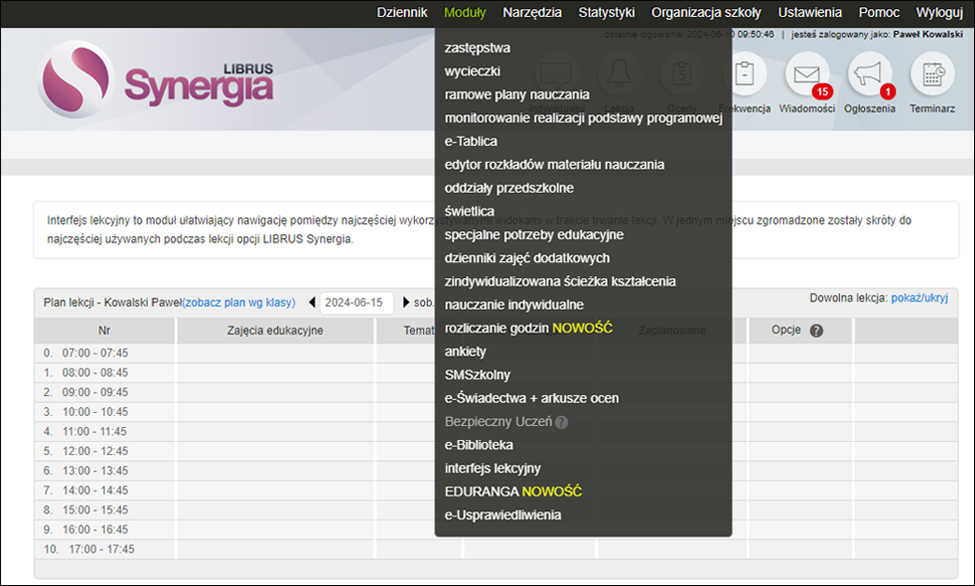Open the Ustawienia menu
Viewport: 975px width, 586px height.
click(x=809, y=12)
